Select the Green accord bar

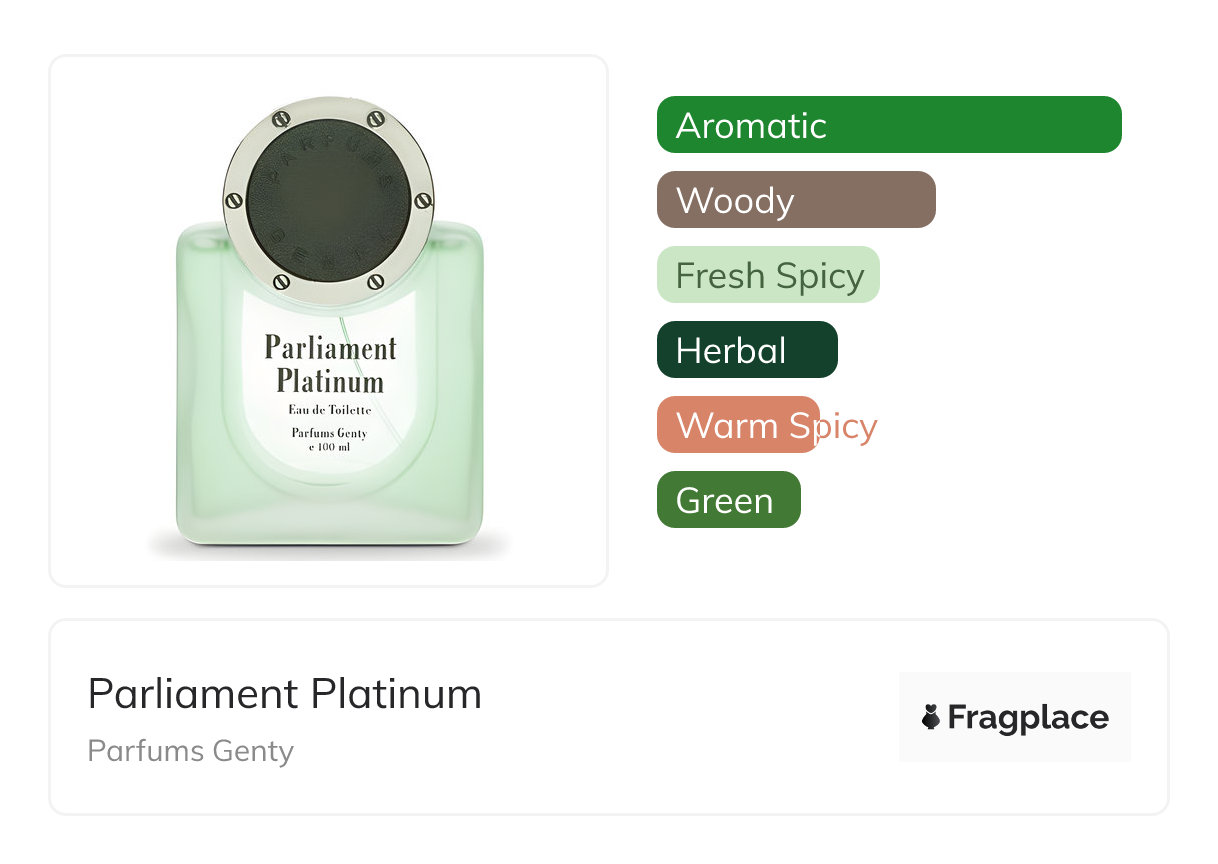[728, 500]
